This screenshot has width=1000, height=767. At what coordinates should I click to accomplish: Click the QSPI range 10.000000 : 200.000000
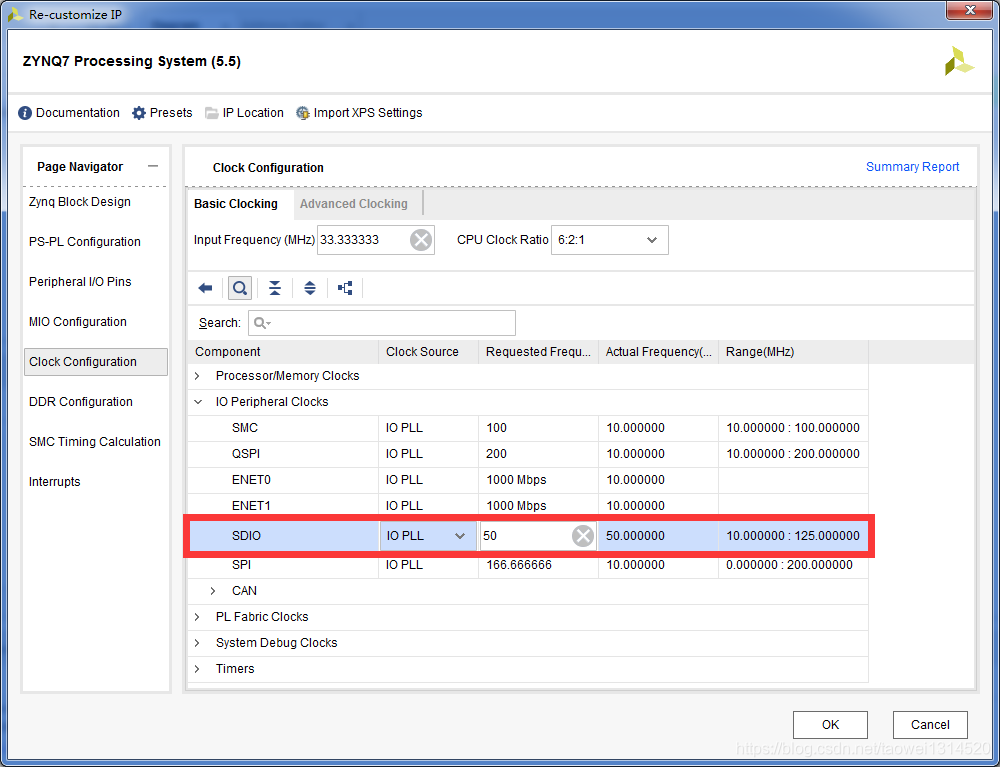tap(793, 455)
